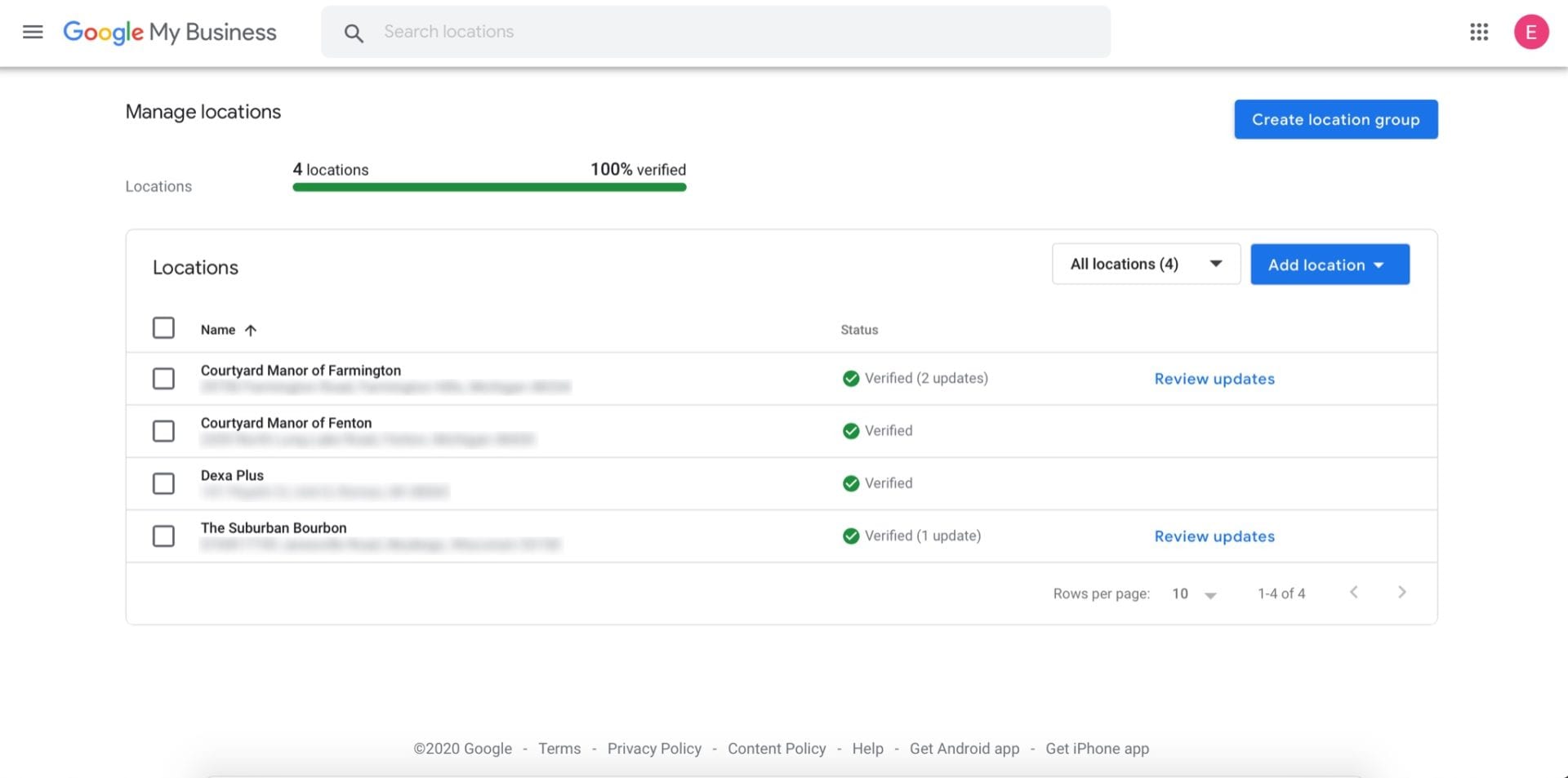Open Content Policy footer link
Screen dimensions: 1568x778
click(x=777, y=749)
